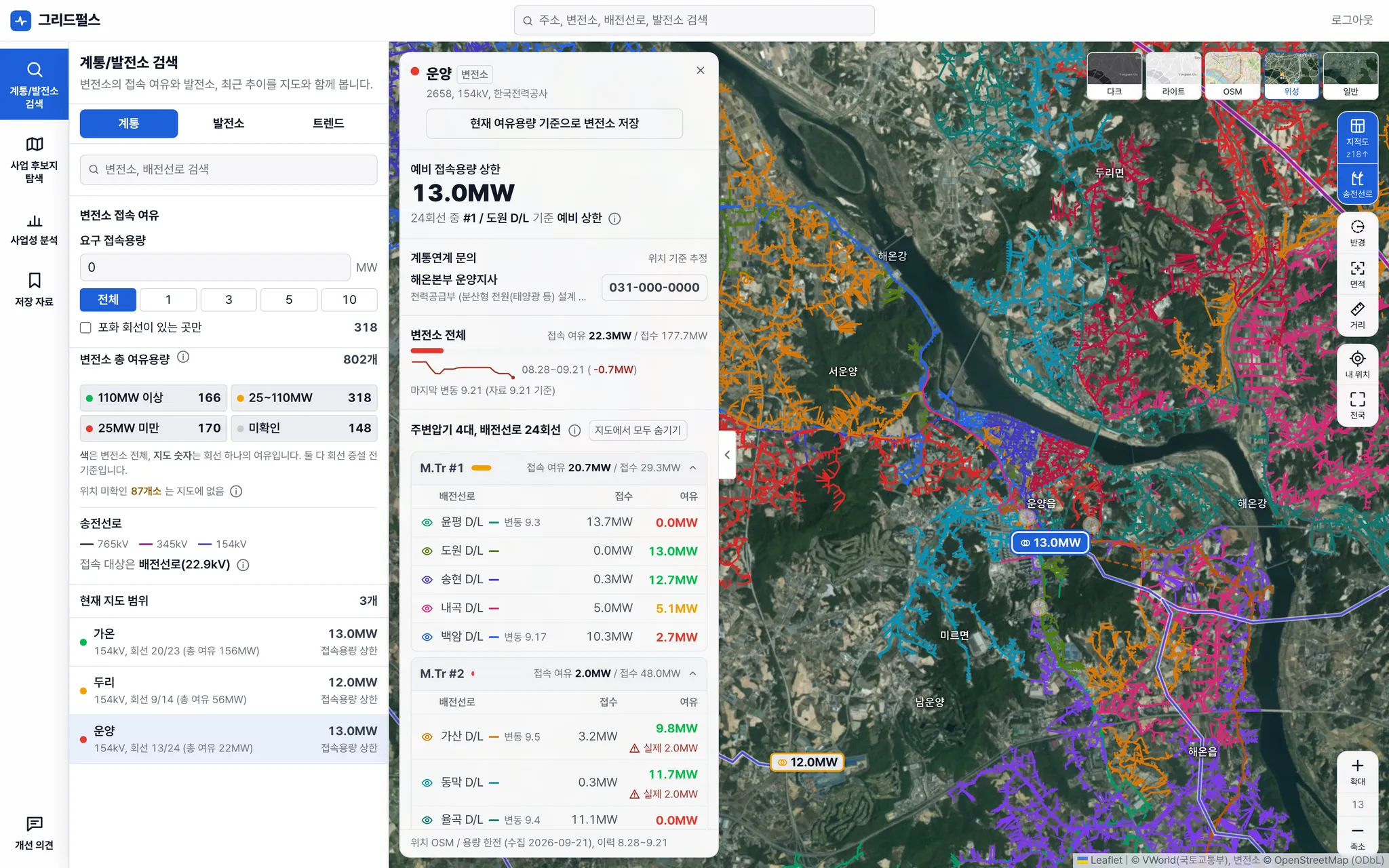Viewport: 1389px width, 868px height.
Task: Select 계통/발전소 검색 in sidebar
Action: (34, 84)
